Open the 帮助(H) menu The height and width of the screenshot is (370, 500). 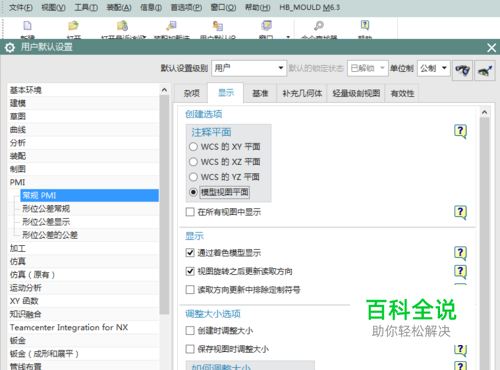click(x=258, y=7)
